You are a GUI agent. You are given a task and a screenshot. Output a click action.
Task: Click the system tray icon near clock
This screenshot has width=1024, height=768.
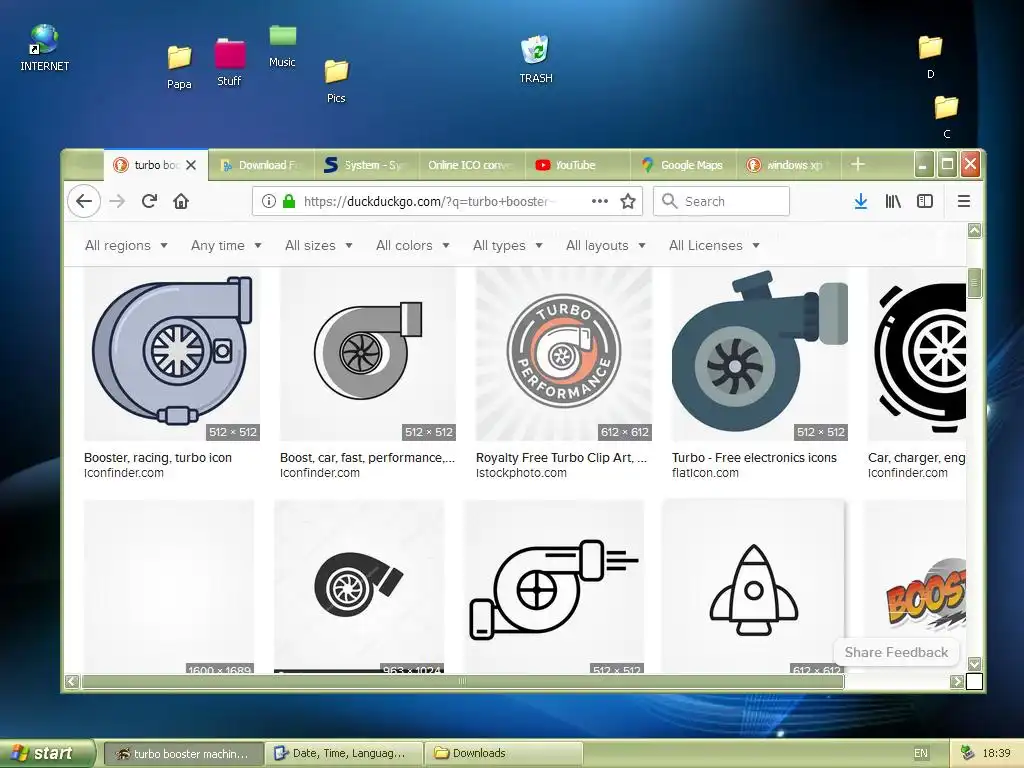[967, 752]
